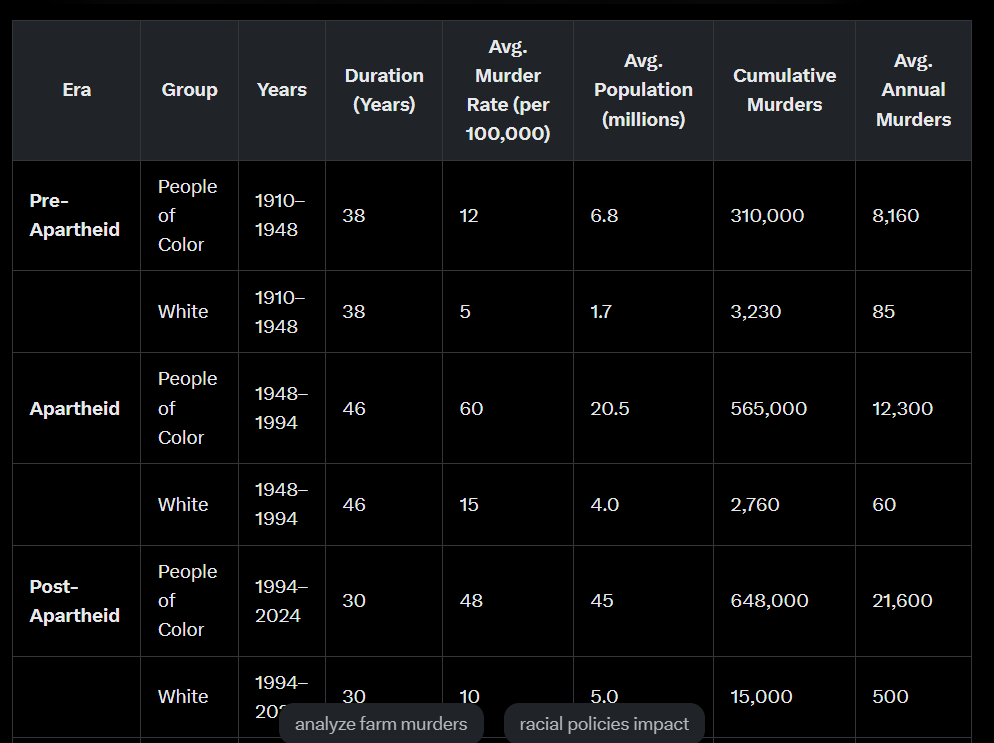Click the annual murders value 8,160

click(x=896, y=216)
